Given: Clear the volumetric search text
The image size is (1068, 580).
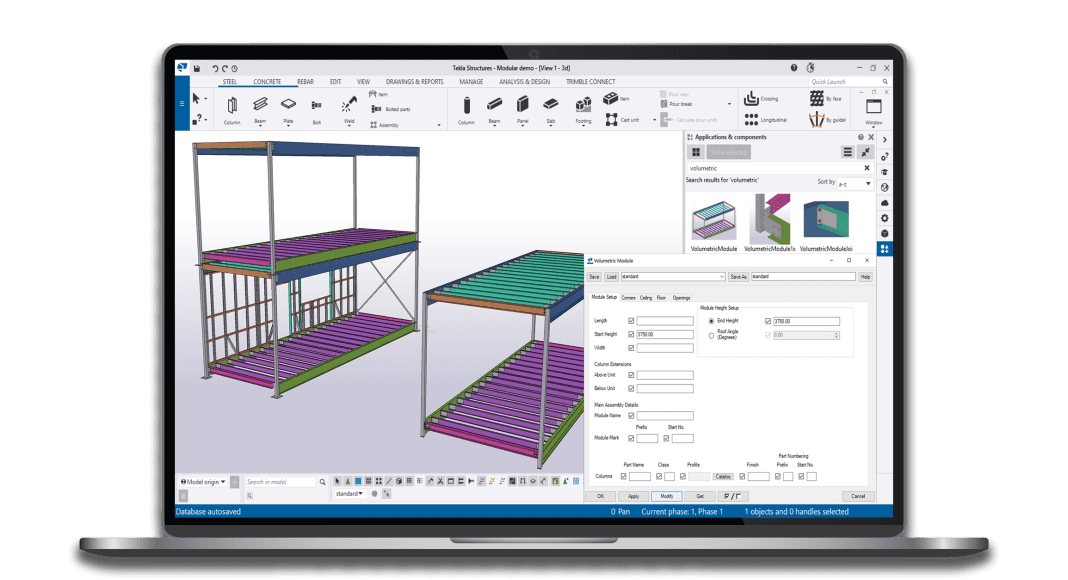Looking at the screenshot, I should pyautogui.click(x=866, y=168).
